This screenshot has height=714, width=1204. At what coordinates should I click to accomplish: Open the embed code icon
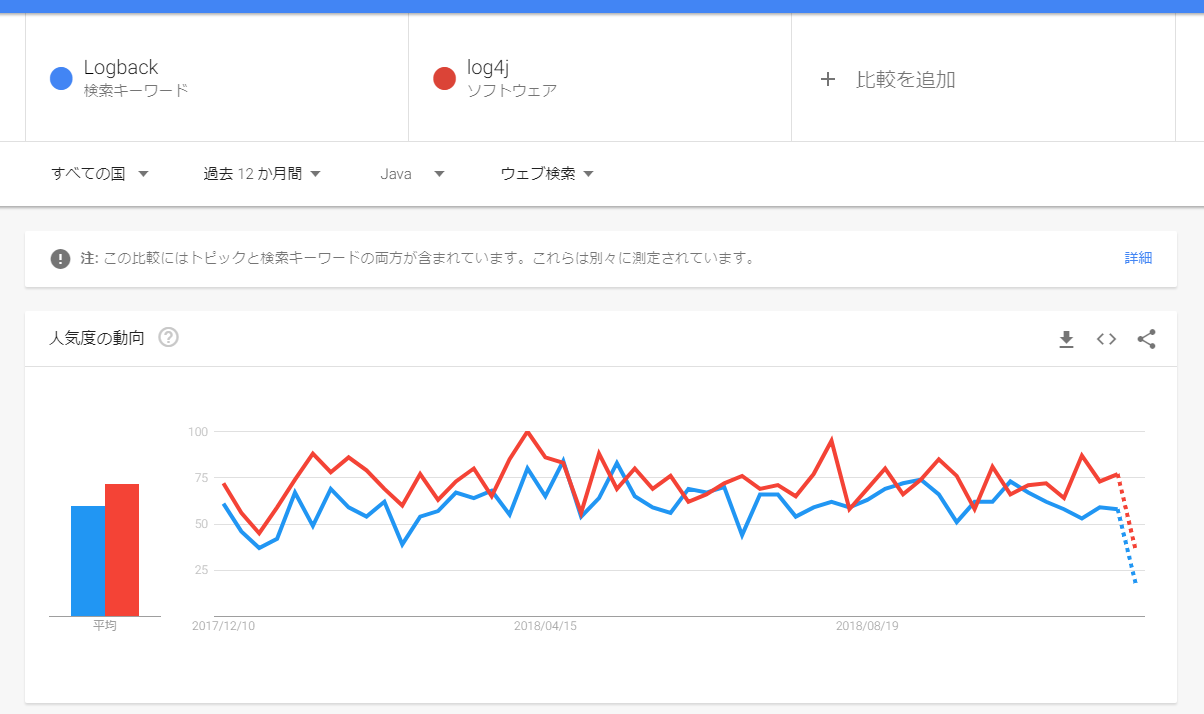coord(1106,339)
